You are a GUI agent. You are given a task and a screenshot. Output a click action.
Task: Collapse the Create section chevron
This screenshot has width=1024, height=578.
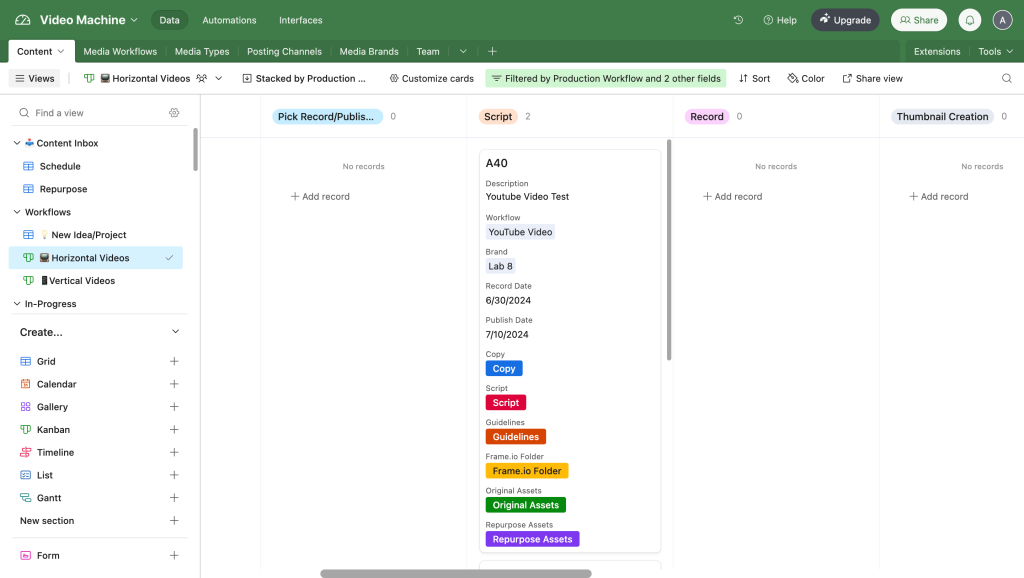[175, 332]
